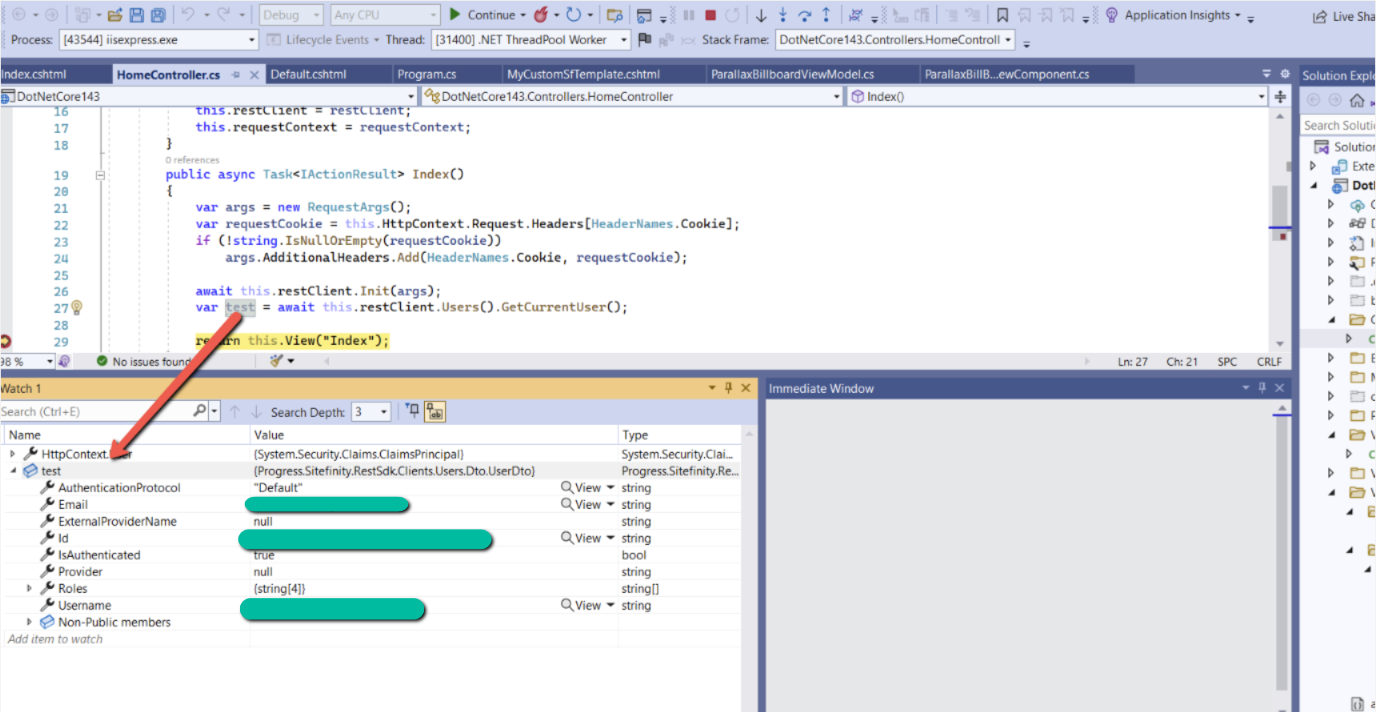Open the Thread .NET ThreadPool Worker dropdown
This screenshot has width=1376, height=712.
coord(532,40)
